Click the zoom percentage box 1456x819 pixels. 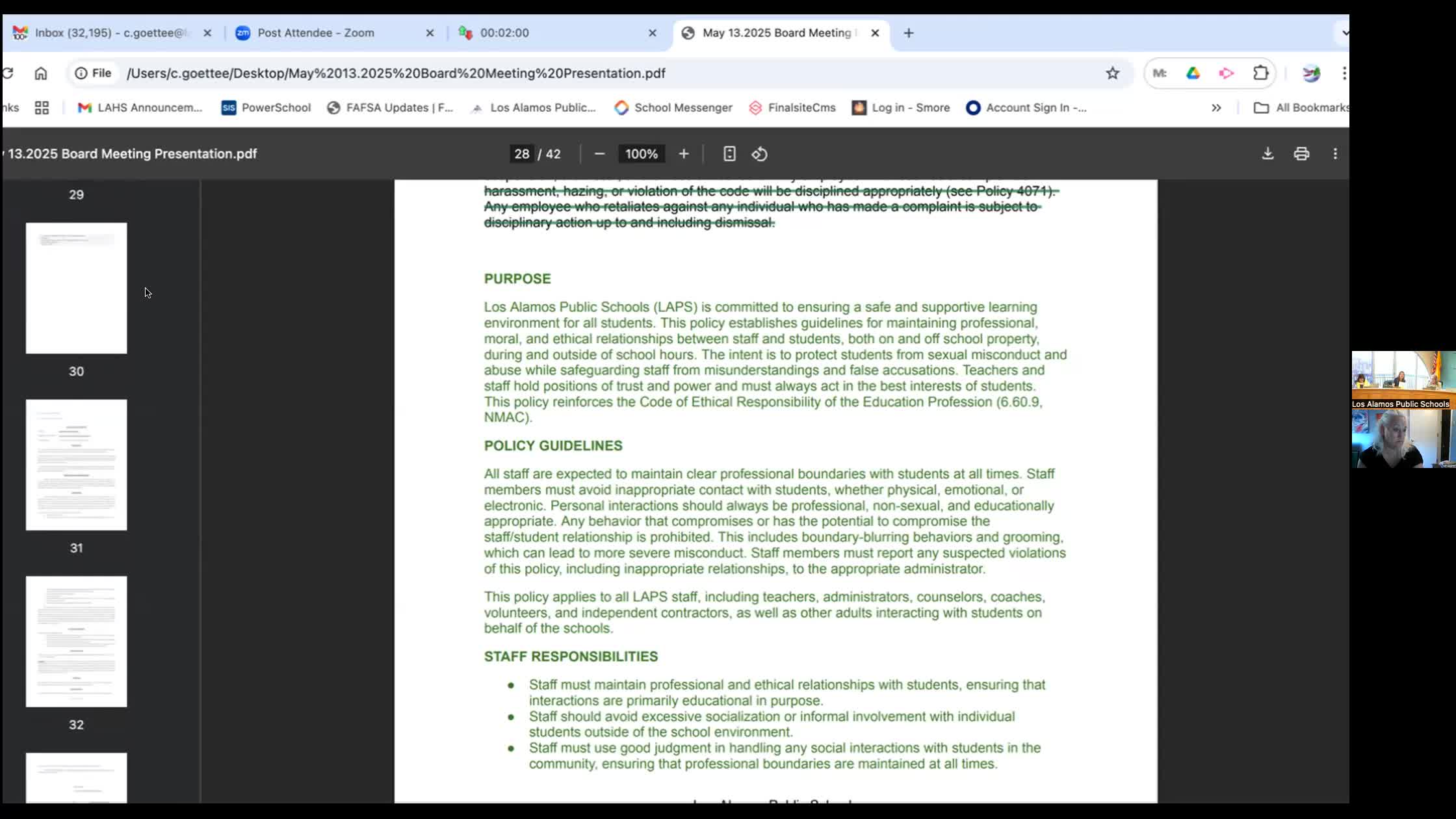[641, 154]
